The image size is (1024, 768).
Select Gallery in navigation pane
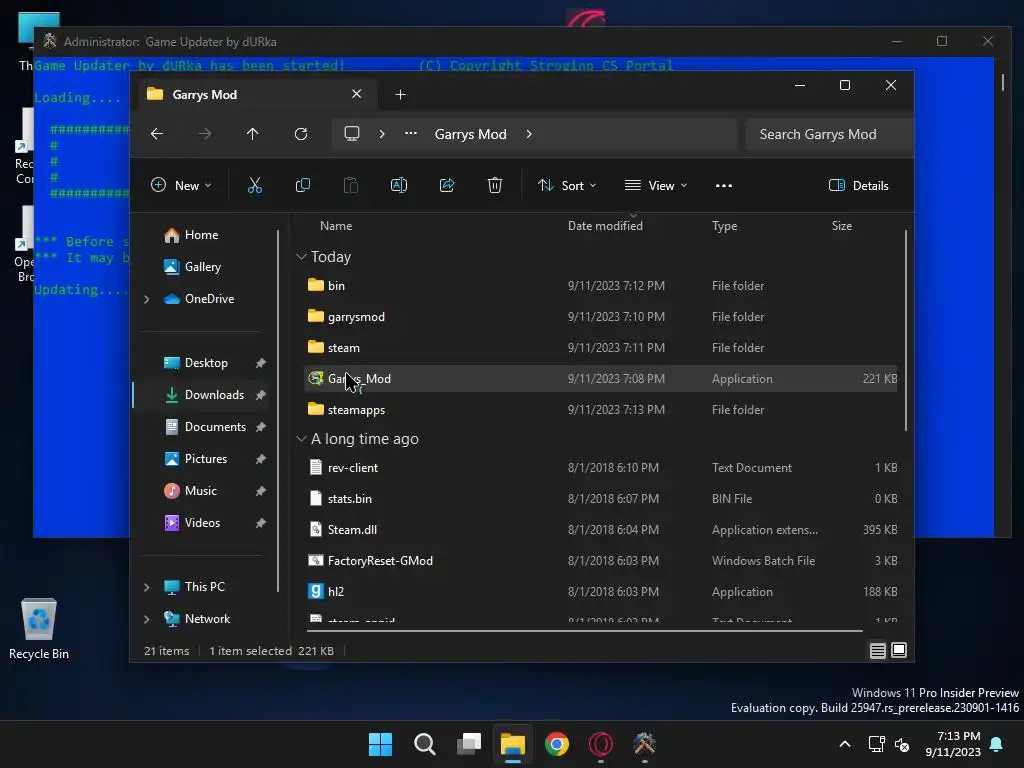tap(202, 267)
